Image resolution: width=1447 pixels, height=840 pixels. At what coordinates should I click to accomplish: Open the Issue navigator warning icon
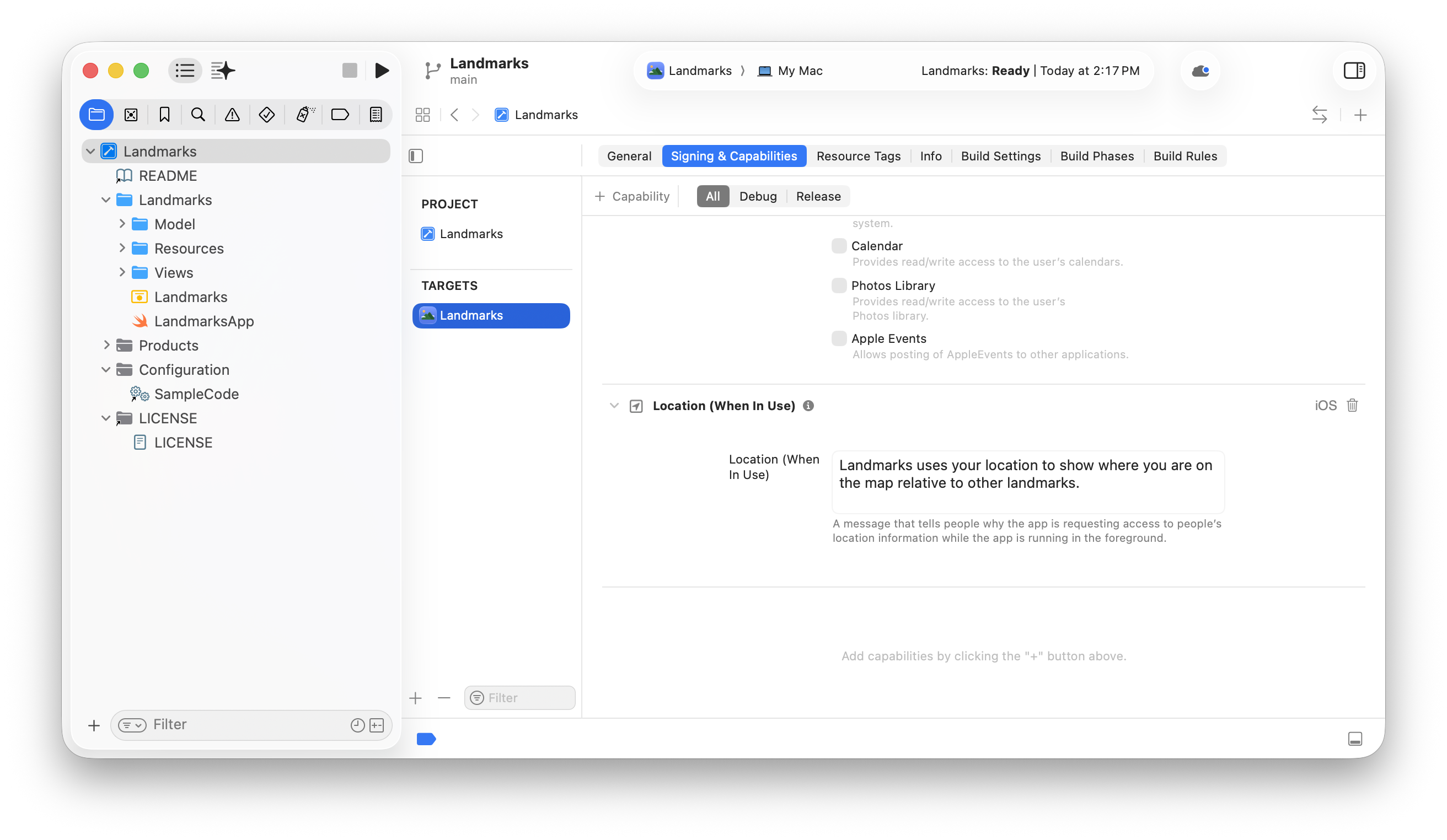232,115
